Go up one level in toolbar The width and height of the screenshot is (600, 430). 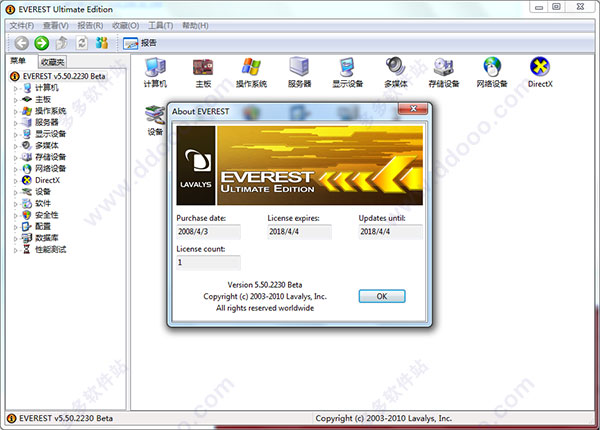click(x=62, y=43)
